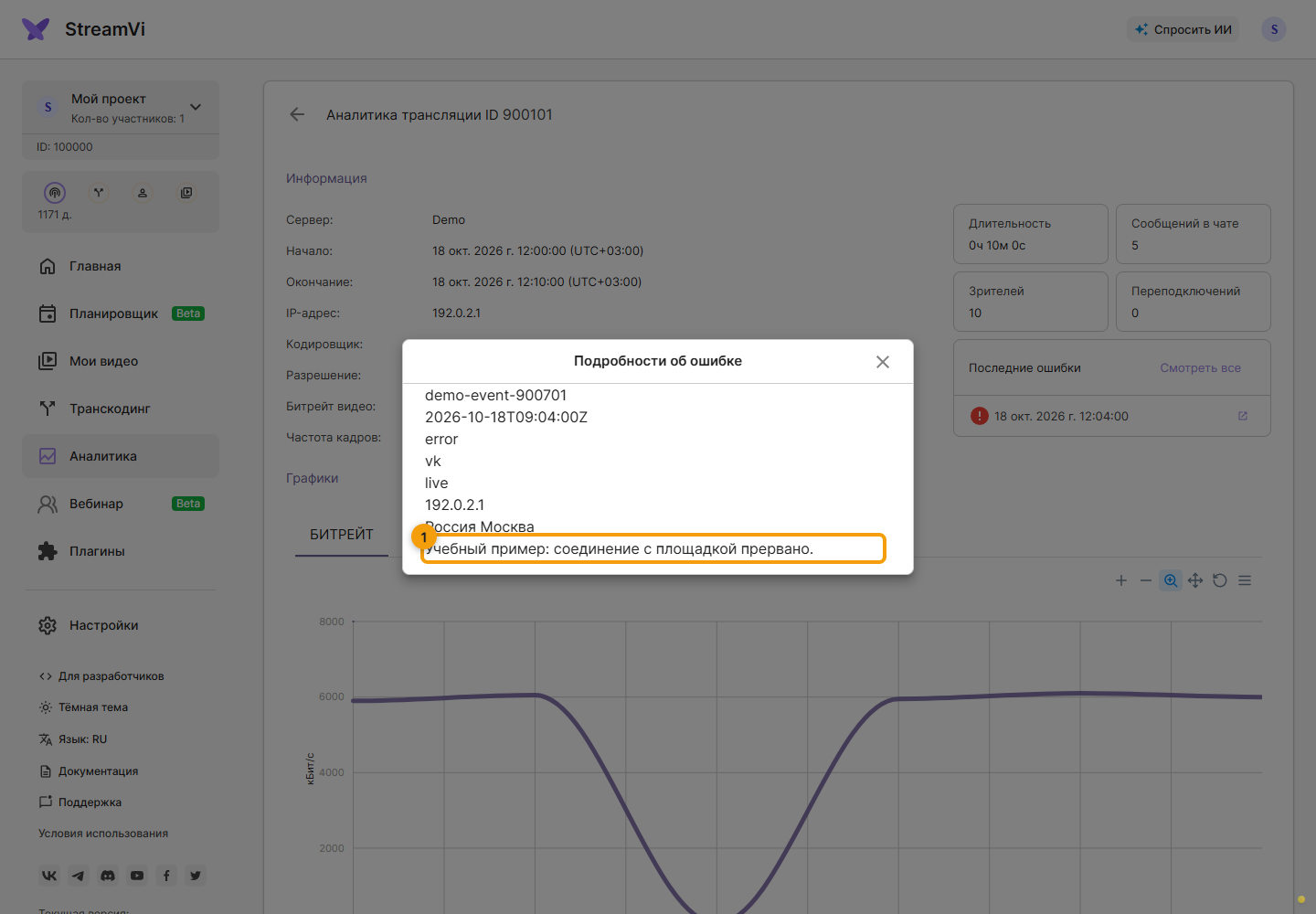The image size is (1316, 914).
Task: Open the user avatar in header
Action: (1274, 29)
